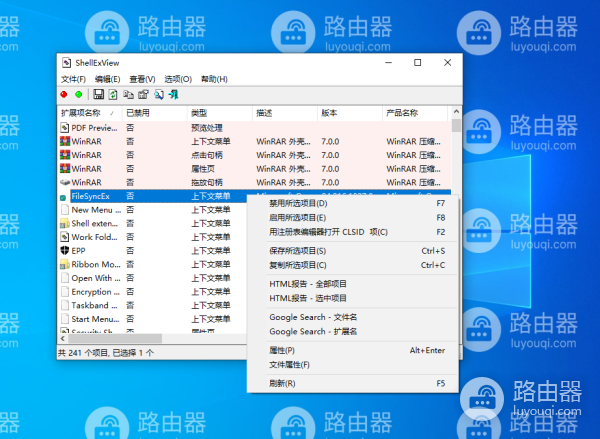
Task: Click Google Search - 文件名 menu entry
Action: point(313,317)
